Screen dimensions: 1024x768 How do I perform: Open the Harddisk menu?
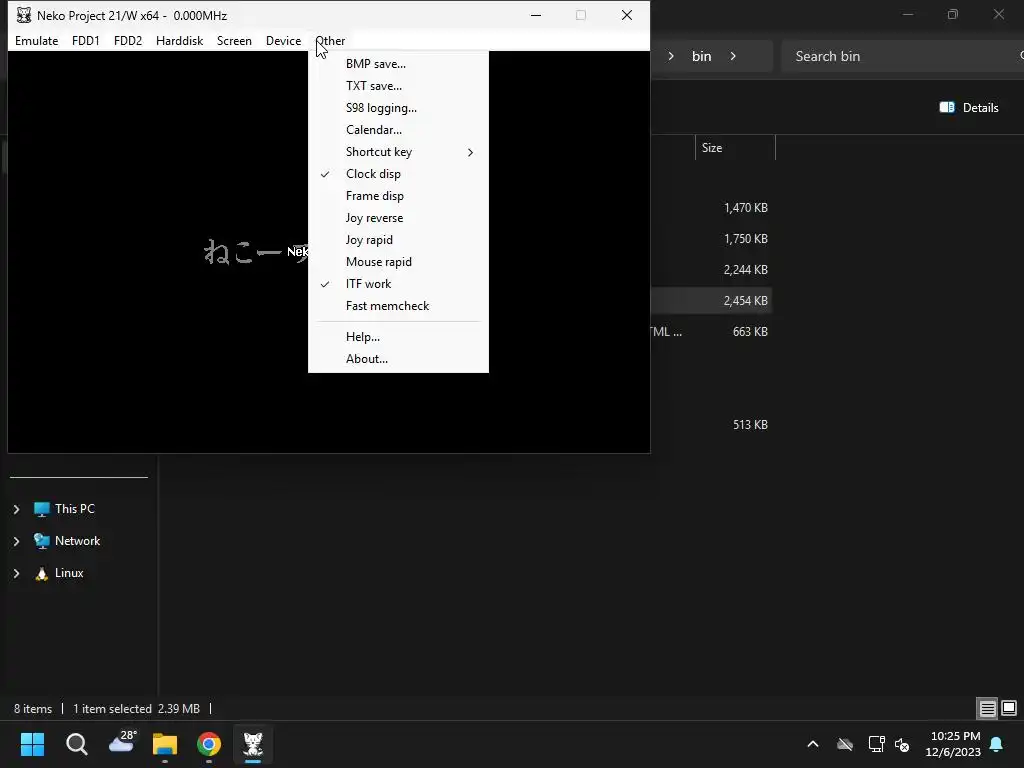180,40
